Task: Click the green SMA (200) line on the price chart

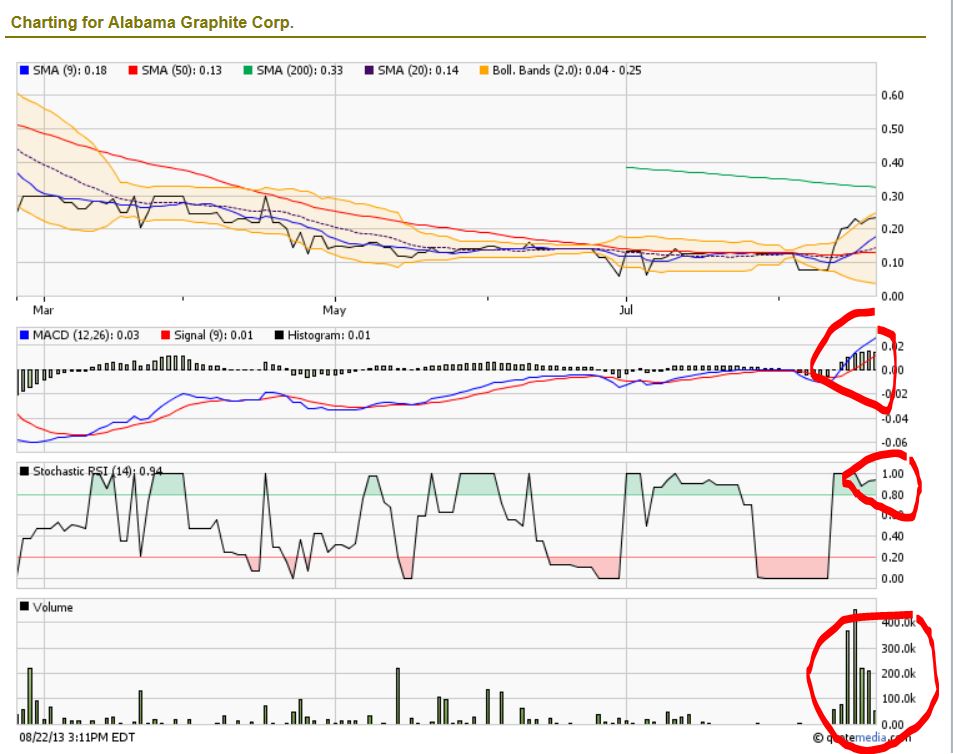Action: 750,178
